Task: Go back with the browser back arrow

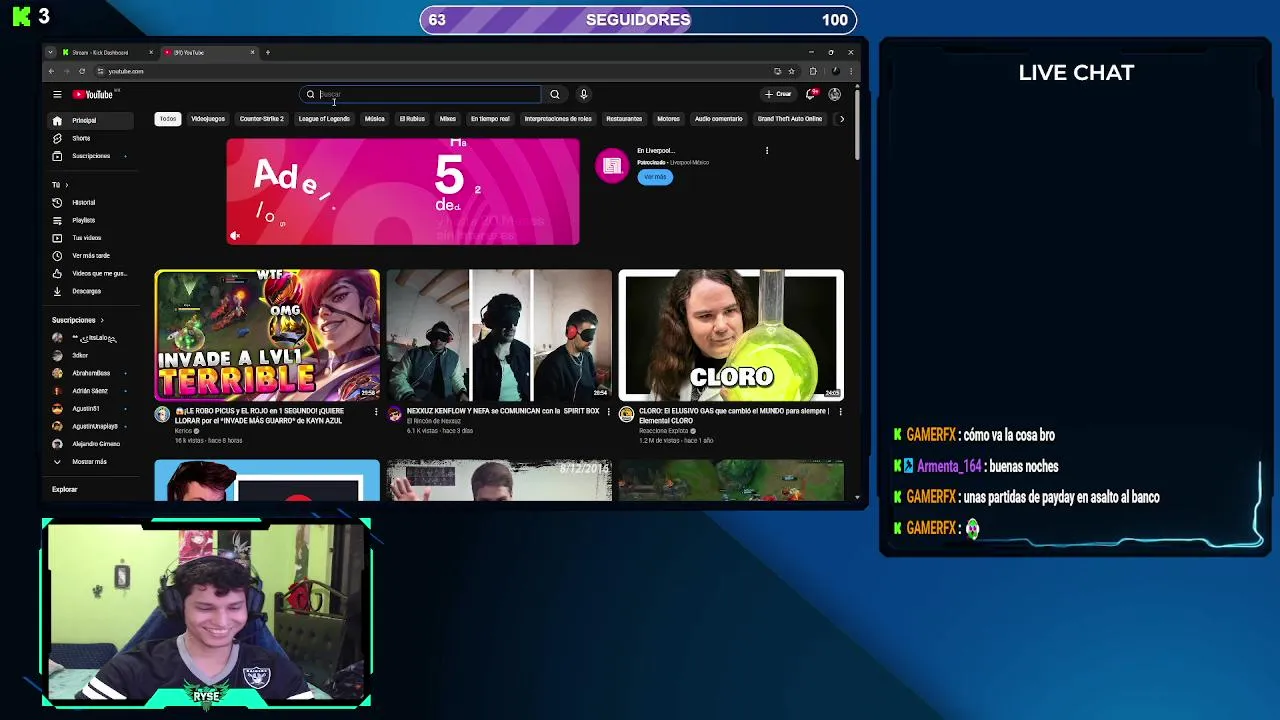Action: 52,71
